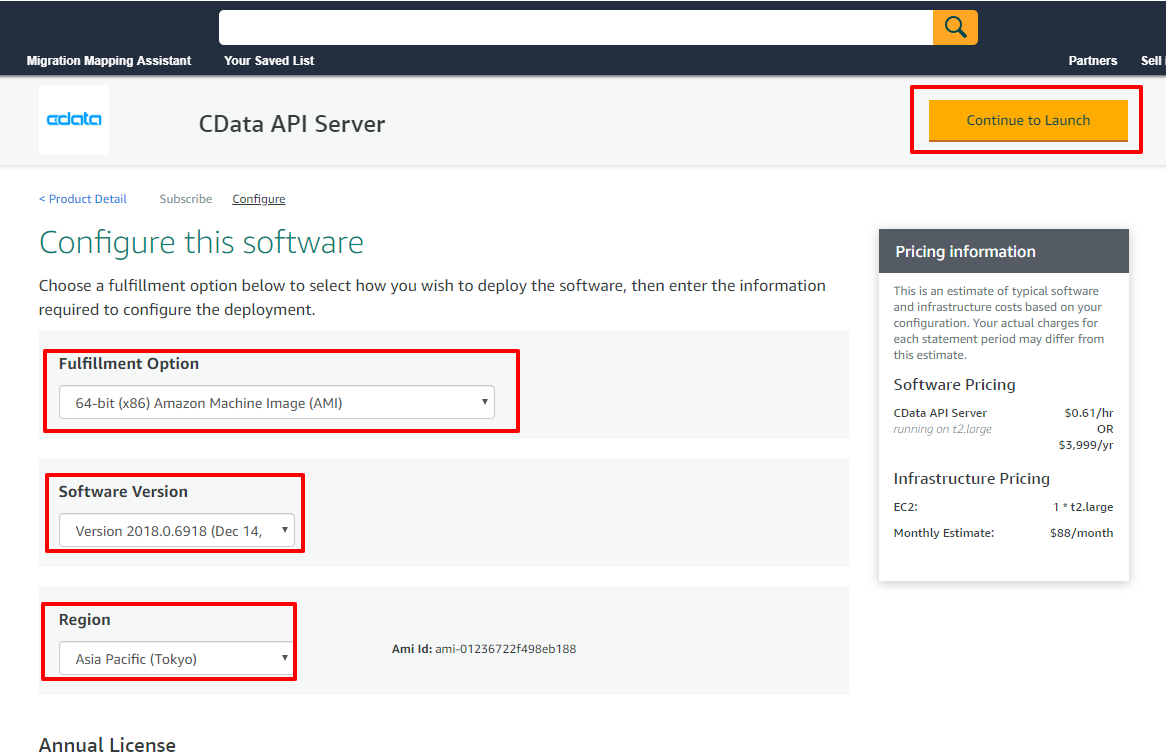Click the orange search magnifier button
1166x756 pixels.
click(x=955, y=28)
